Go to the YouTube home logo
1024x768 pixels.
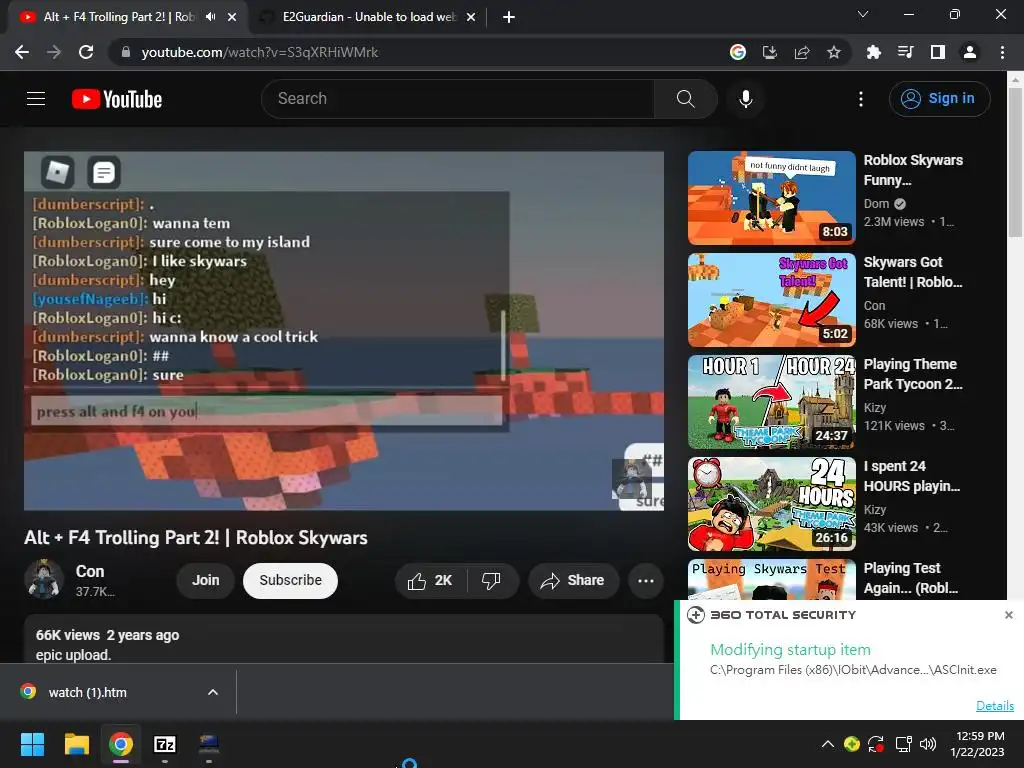click(x=117, y=99)
